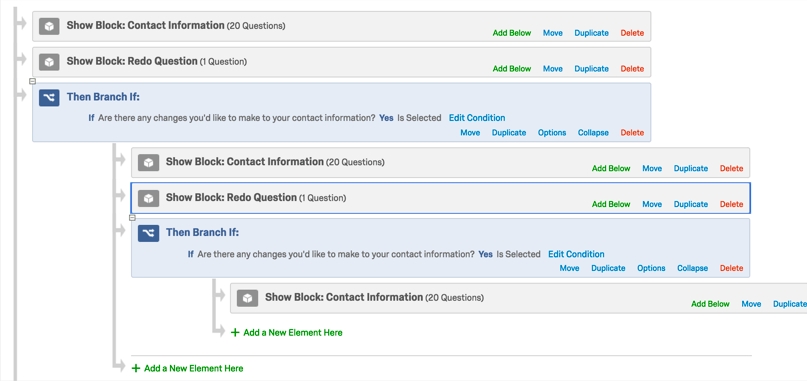Viewport: 807px width, 381px height.
Task: Click the cube icon of the top Redo Question block
Action: [49, 62]
